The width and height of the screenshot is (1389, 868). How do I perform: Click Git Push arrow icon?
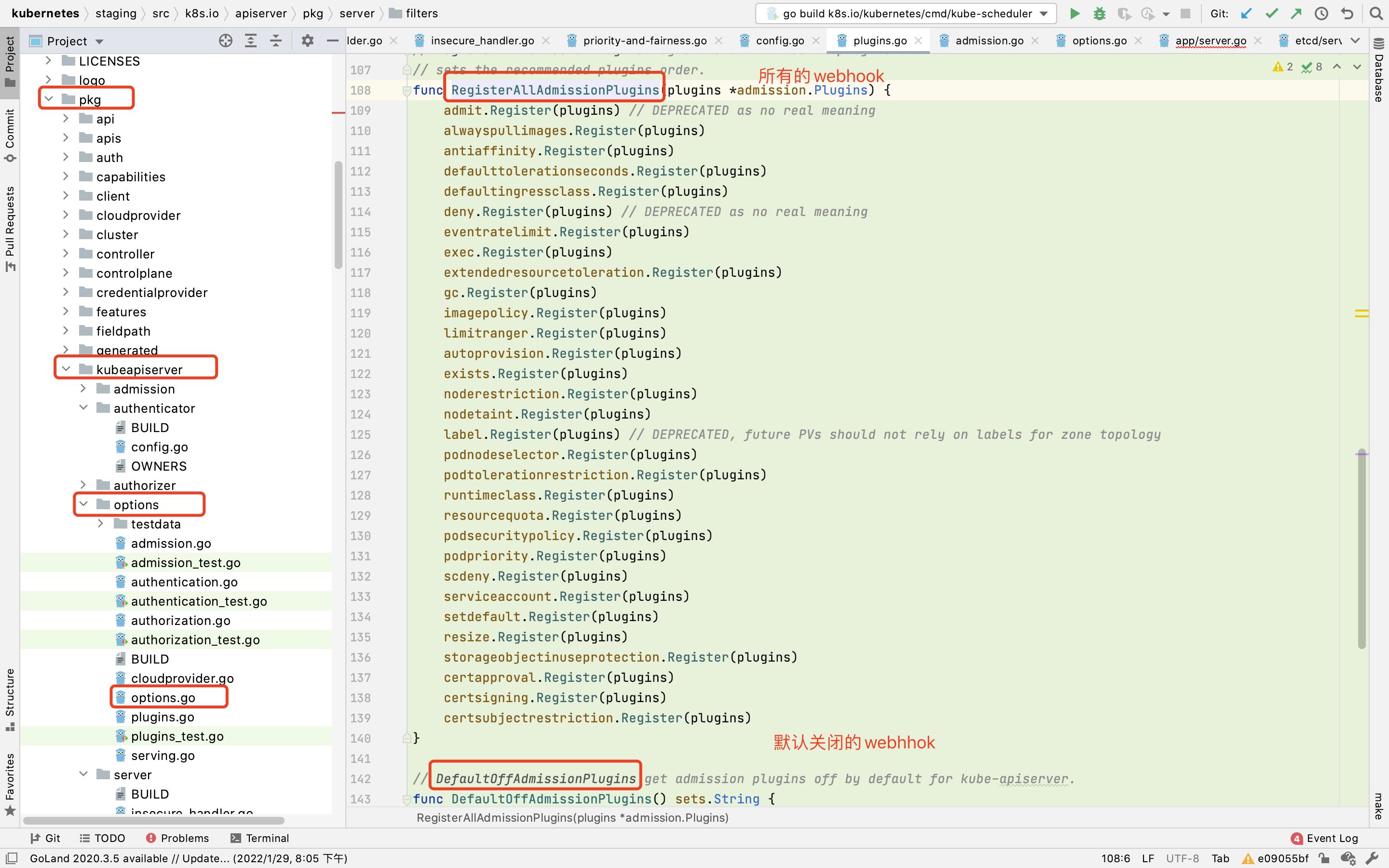pyautogui.click(x=1296, y=13)
